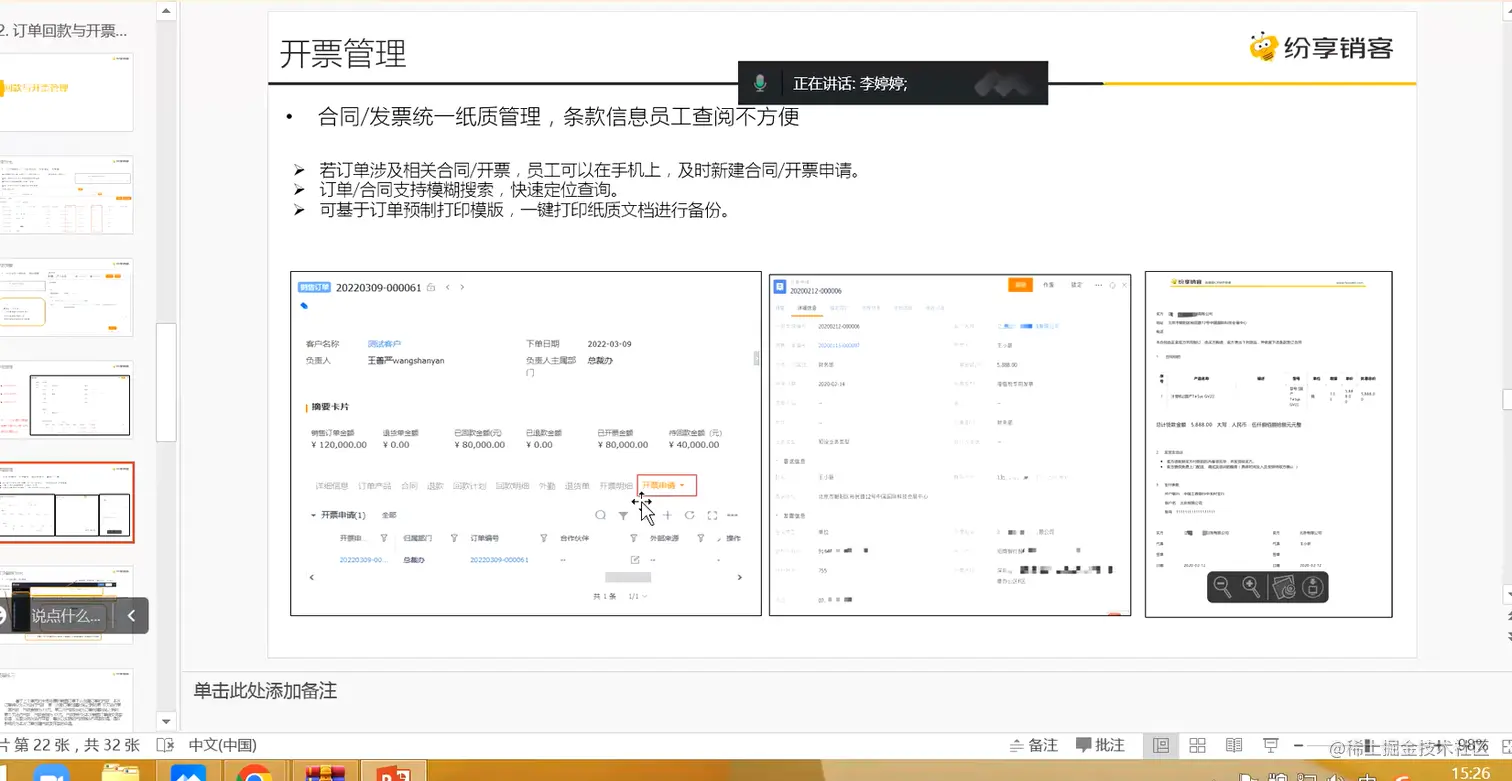Click the filter icon on 归属部门 column
Image resolution: width=1512 pixels, height=781 pixels.
click(x=454, y=538)
